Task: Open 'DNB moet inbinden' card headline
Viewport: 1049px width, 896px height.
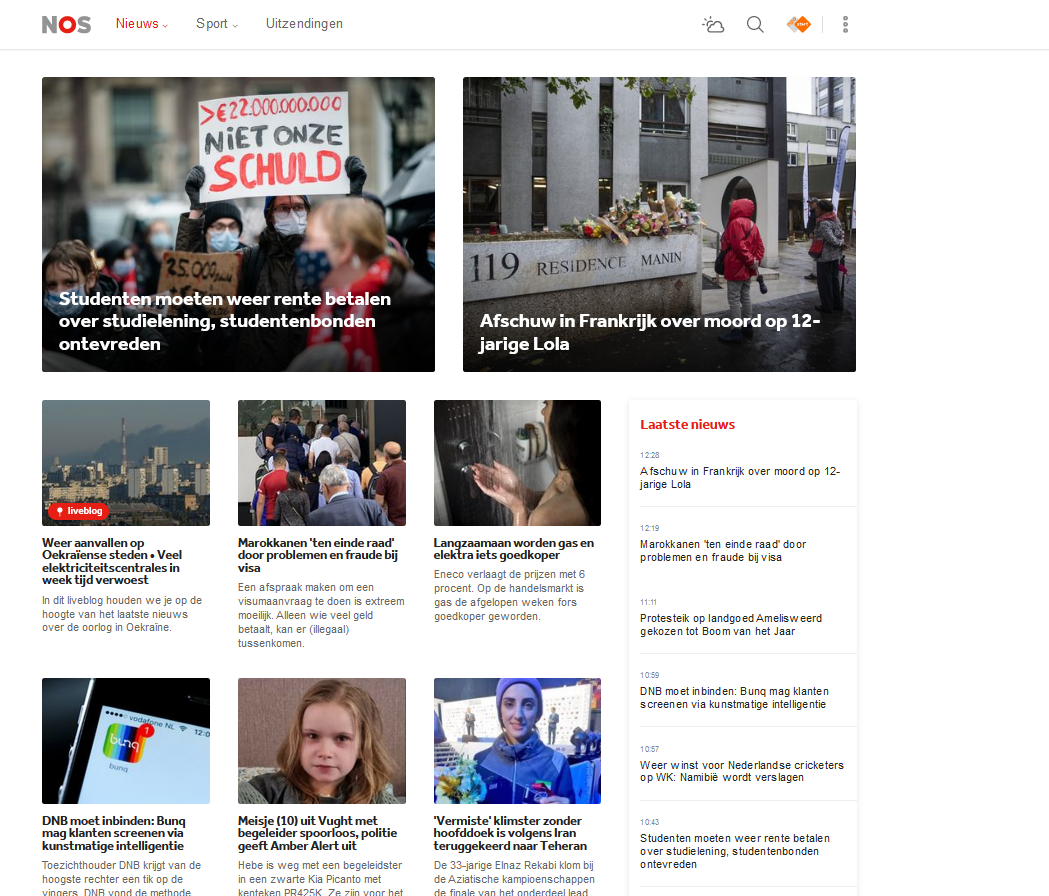Action: pyautogui.click(x=114, y=833)
